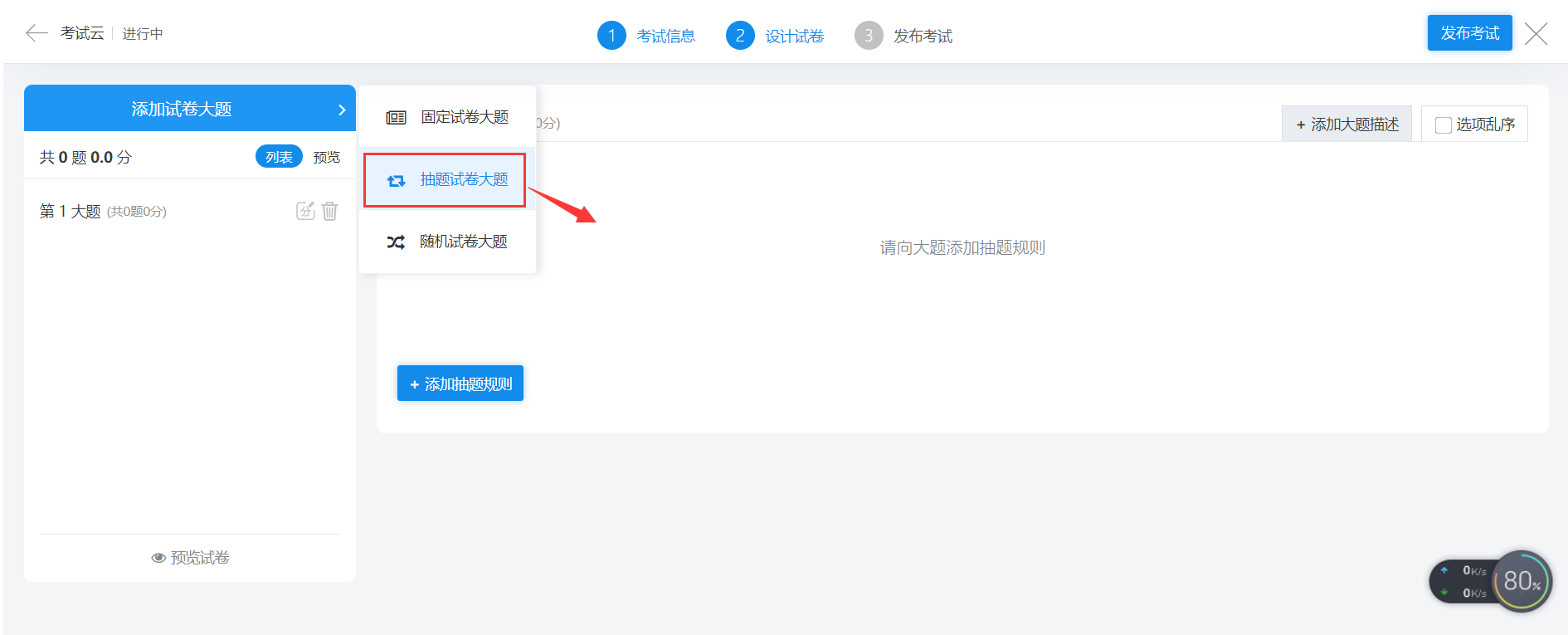Click the 发布考试 button
This screenshot has width=1568, height=635.
point(1469,33)
